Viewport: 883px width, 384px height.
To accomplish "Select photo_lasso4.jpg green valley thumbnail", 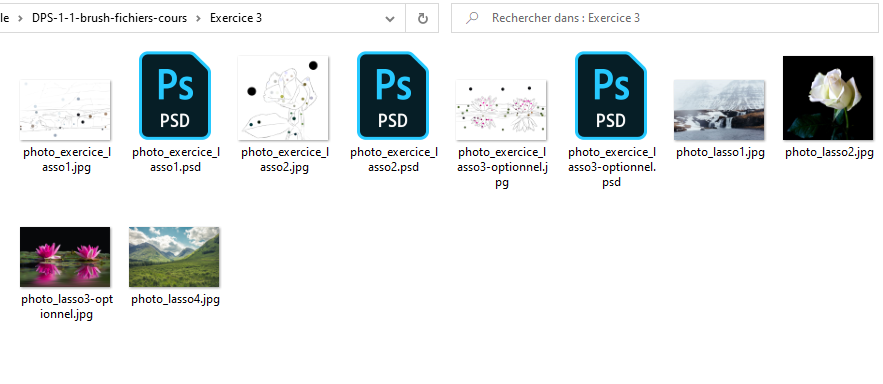I will [x=174, y=257].
